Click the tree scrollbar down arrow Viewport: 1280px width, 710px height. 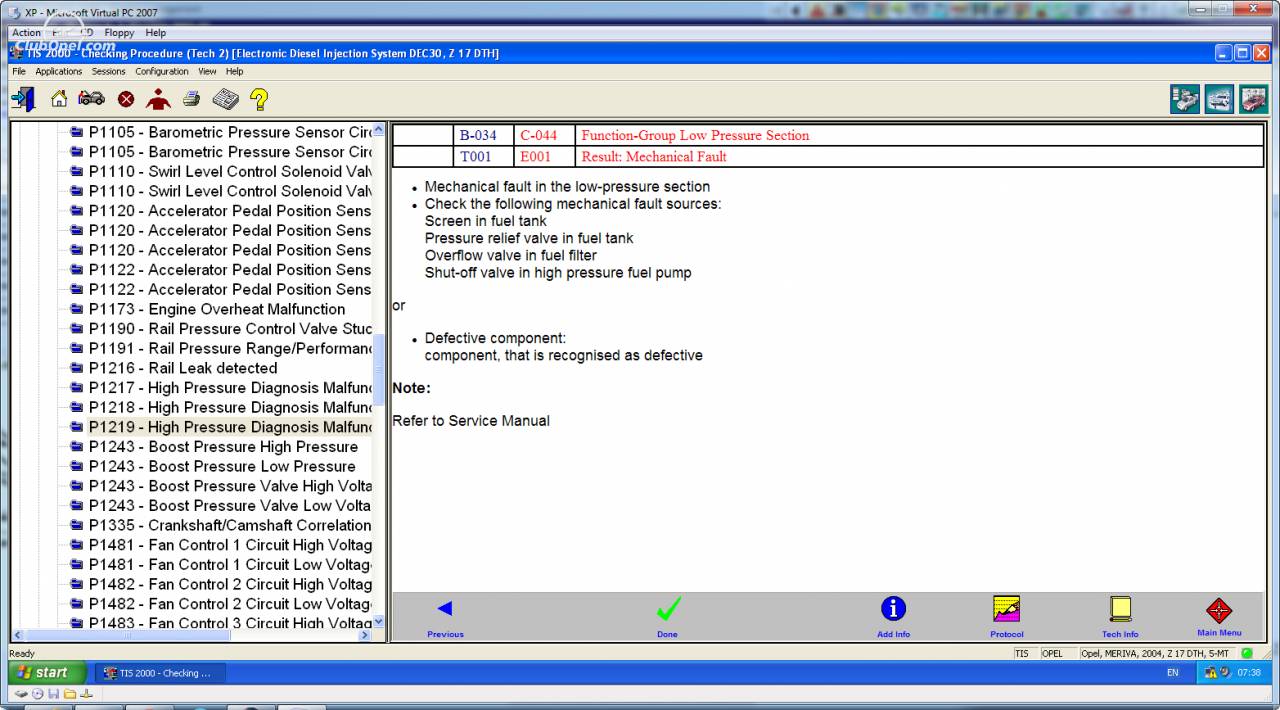[x=378, y=621]
